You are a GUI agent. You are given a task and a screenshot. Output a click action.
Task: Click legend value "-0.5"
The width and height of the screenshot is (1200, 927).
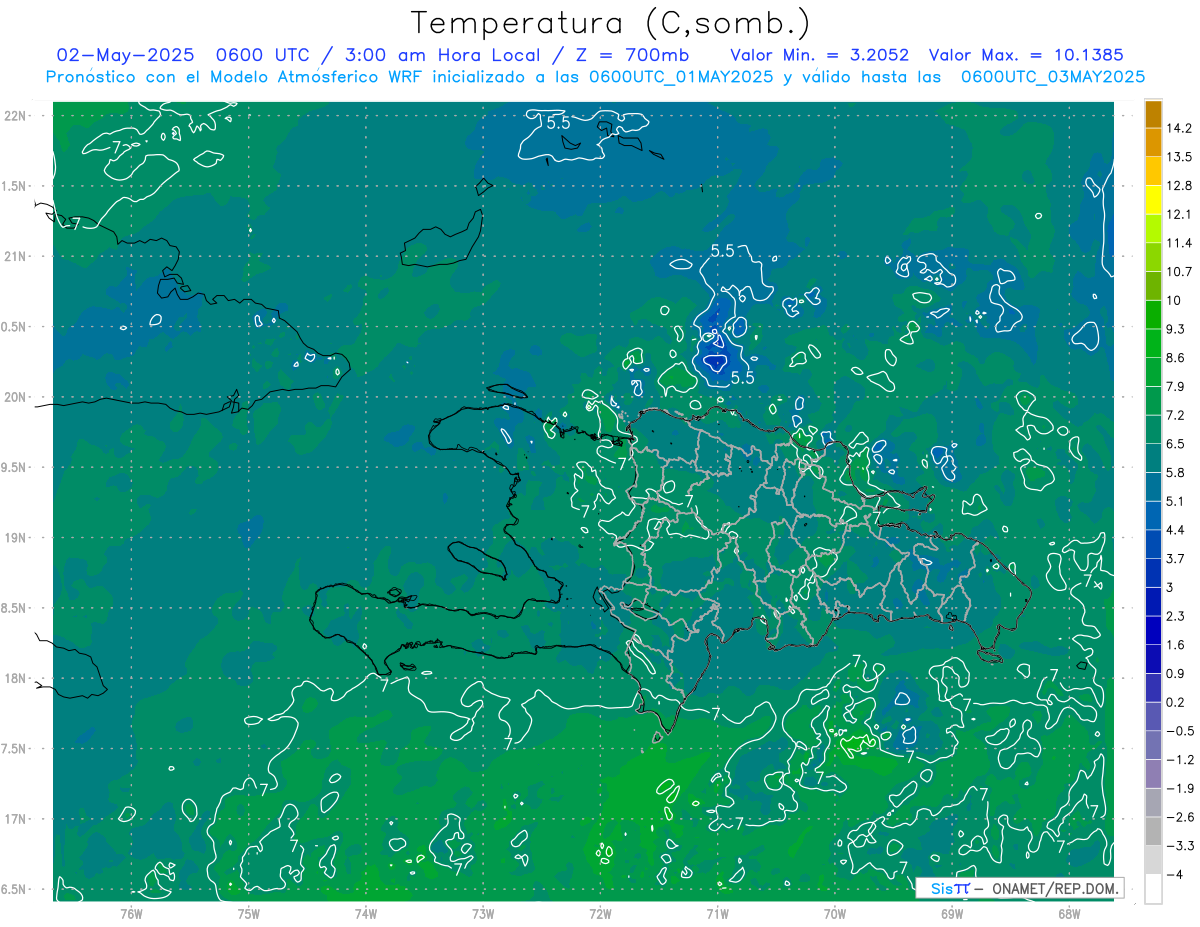point(1180,731)
